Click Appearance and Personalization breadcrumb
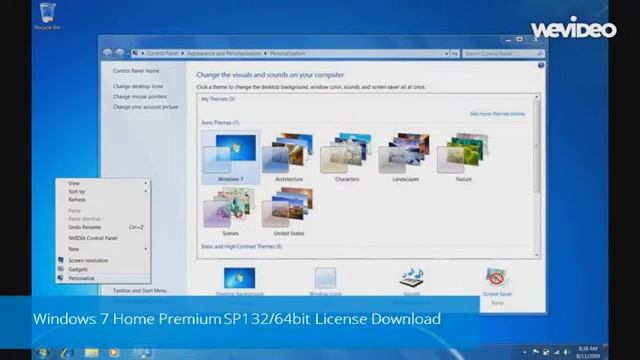Screen dimensions: 640x360 click(224, 53)
